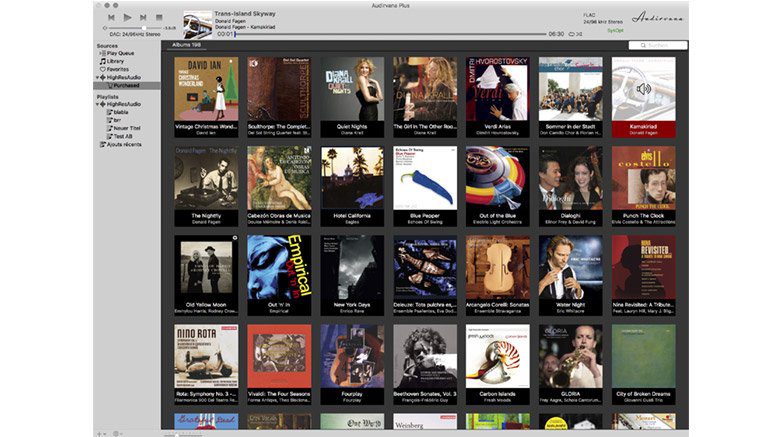Viewport: 781px width, 437px height.
Task: Click the search field
Action: click(658, 45)
